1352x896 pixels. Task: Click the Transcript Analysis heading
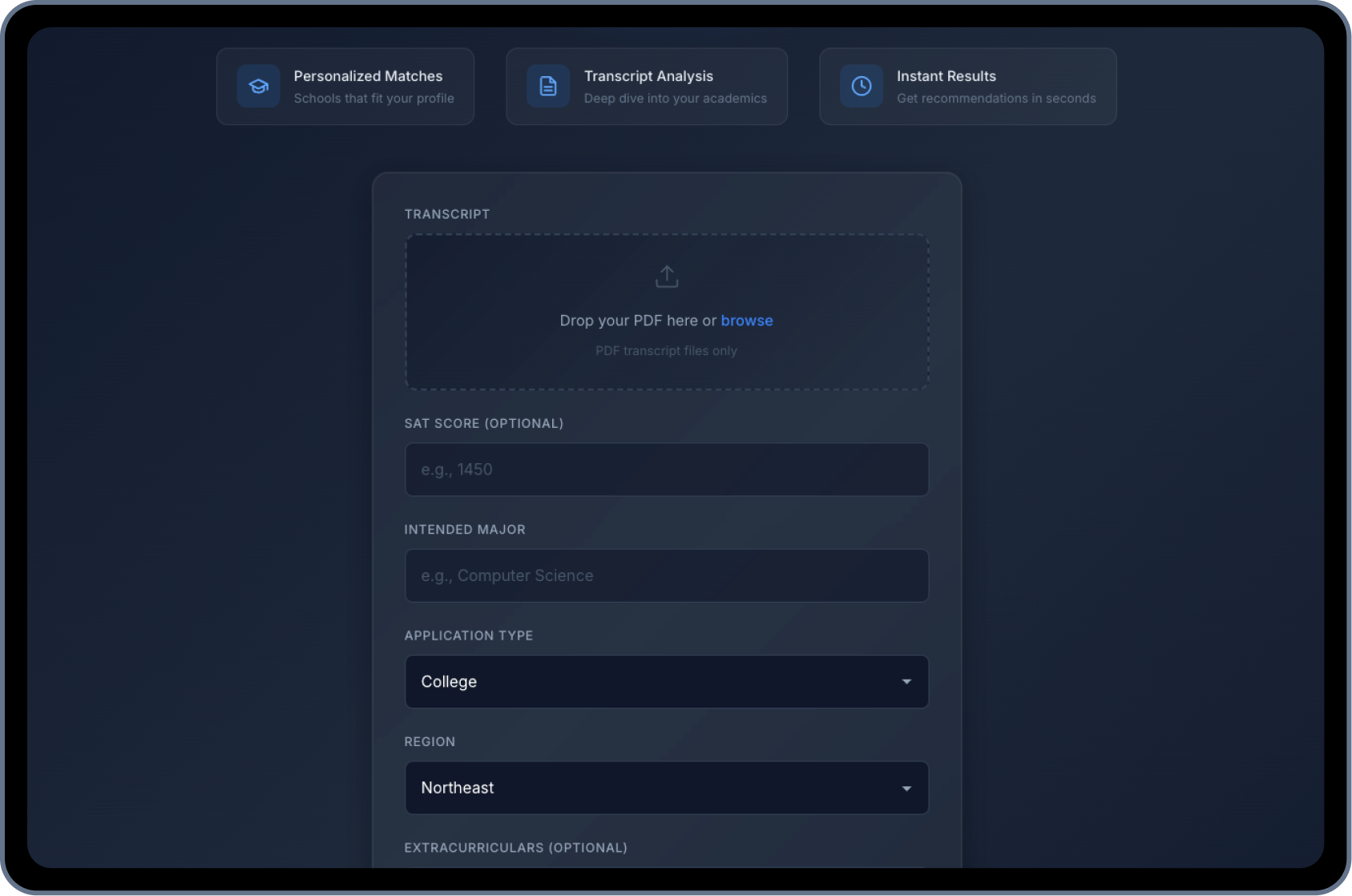point(648,76)
